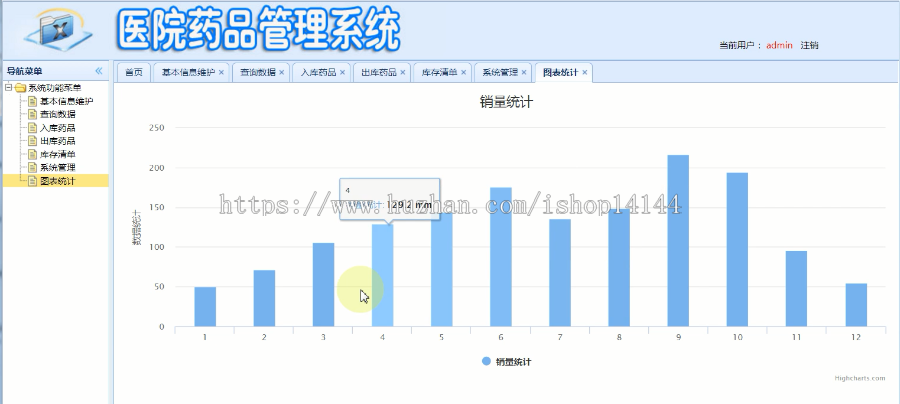Click the document icon beside 基本信息维护
This screenshot has height=404, width=900.
tap(33, 101)
